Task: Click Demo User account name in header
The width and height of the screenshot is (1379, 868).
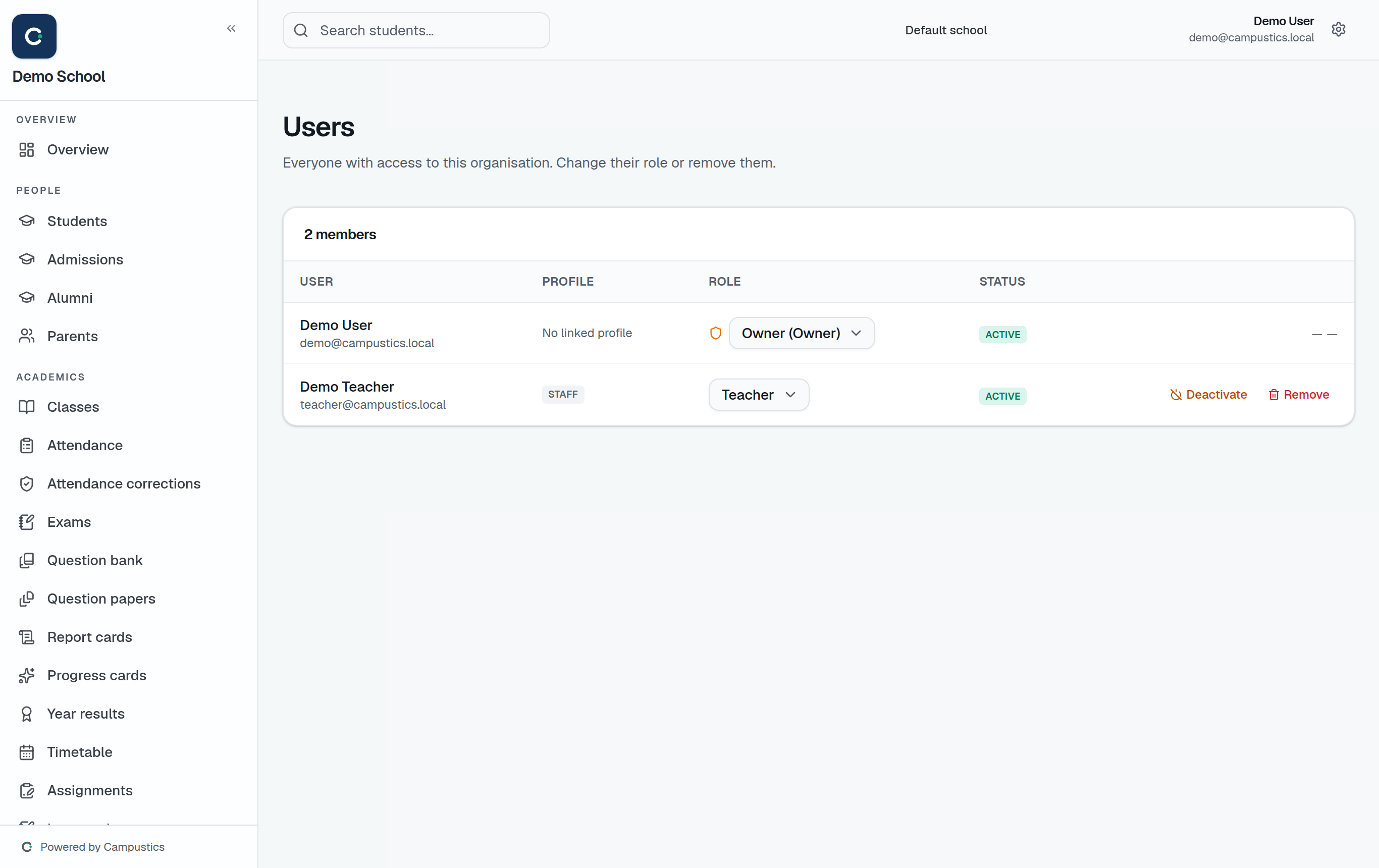Action: pyautogui.click(x=1284, y=21)
